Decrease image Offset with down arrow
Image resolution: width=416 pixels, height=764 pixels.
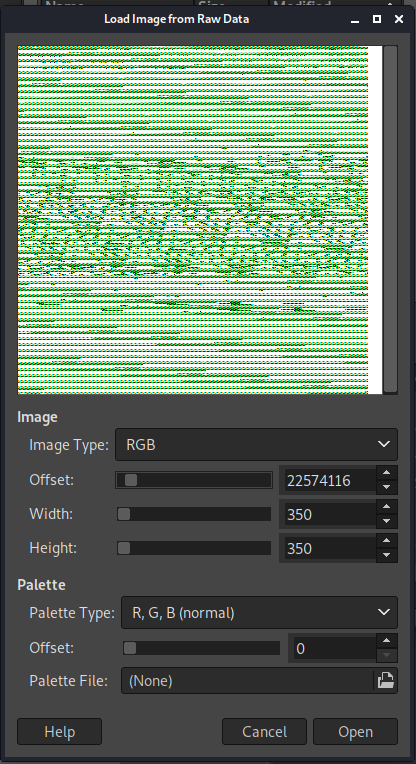point(387,487)
